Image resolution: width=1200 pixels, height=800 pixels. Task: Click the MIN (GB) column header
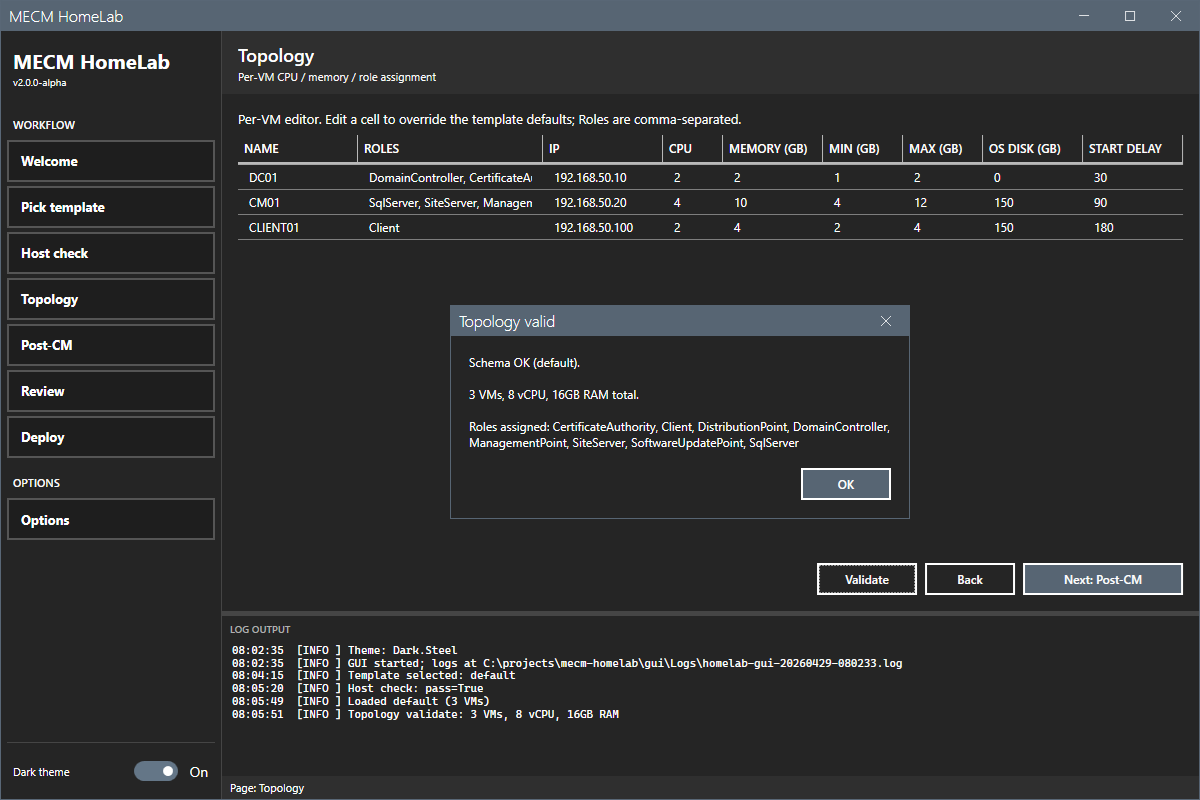(863, 149)
